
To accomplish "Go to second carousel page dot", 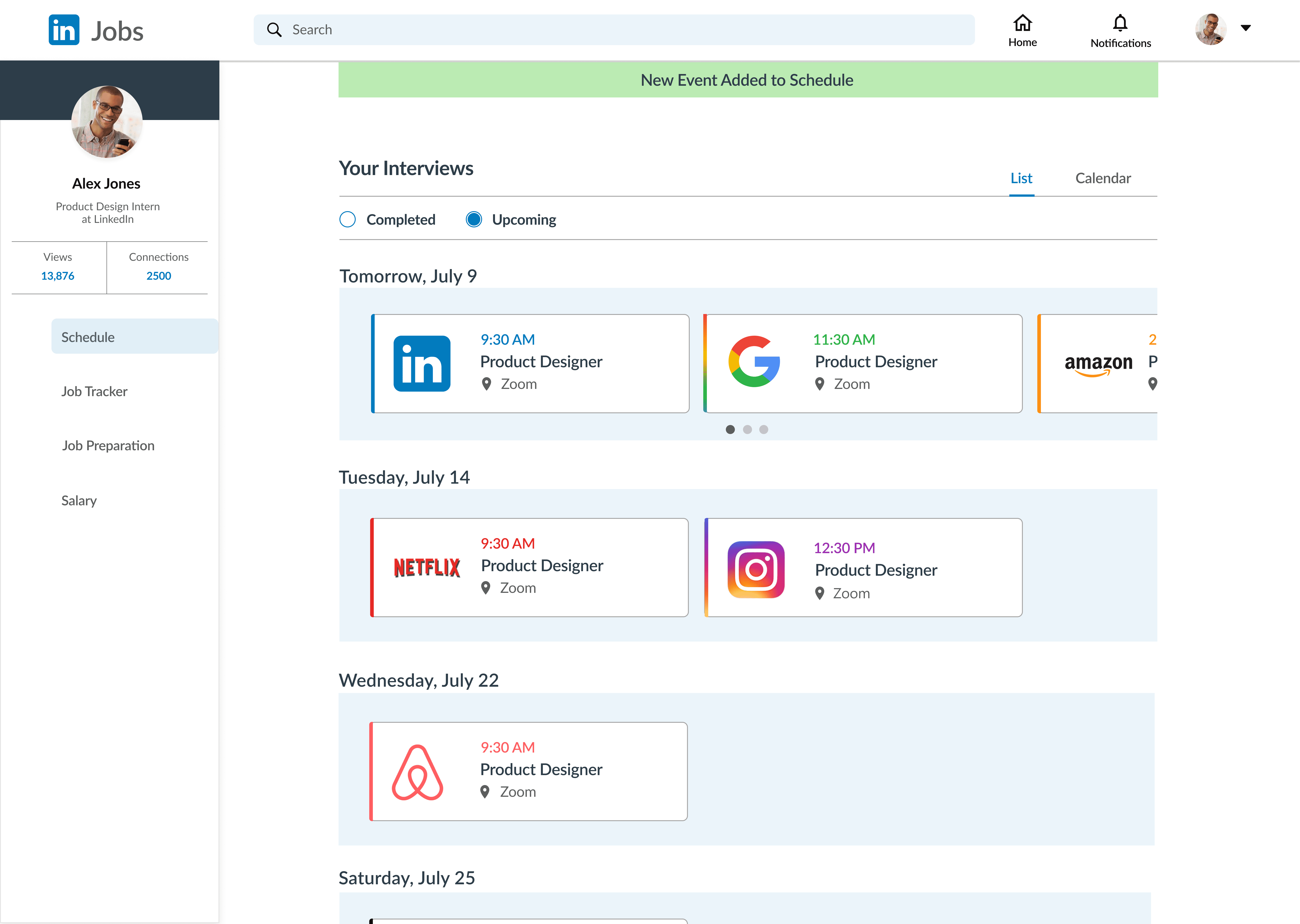I will pos(747,430).
